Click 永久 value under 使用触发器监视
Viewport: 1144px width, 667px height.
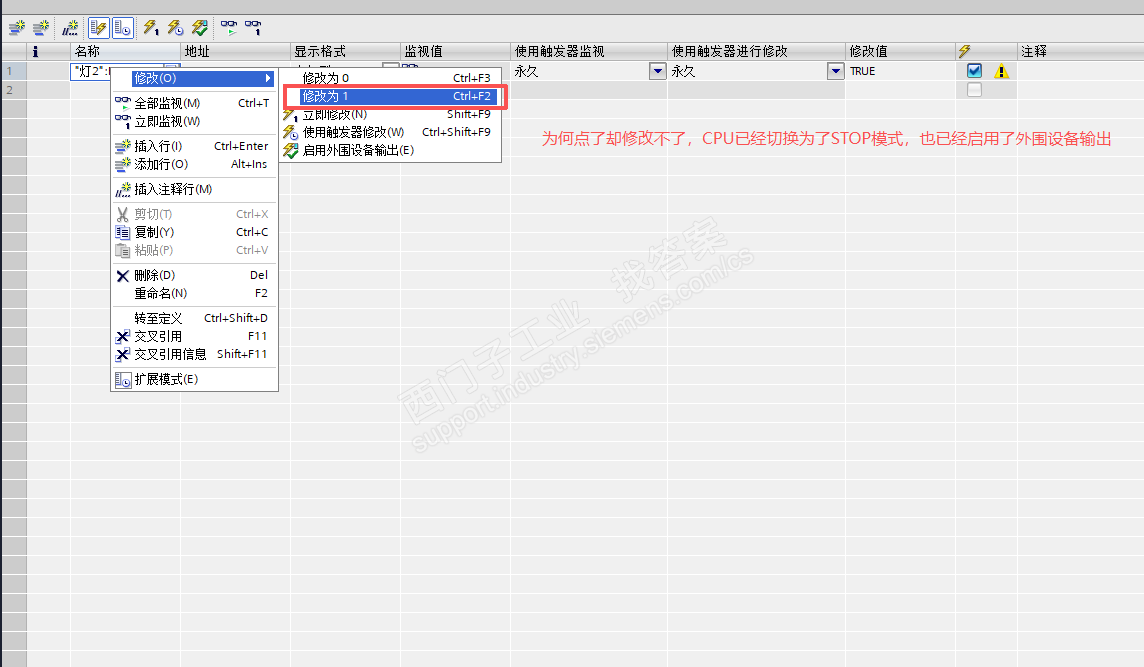pos(526,71)
